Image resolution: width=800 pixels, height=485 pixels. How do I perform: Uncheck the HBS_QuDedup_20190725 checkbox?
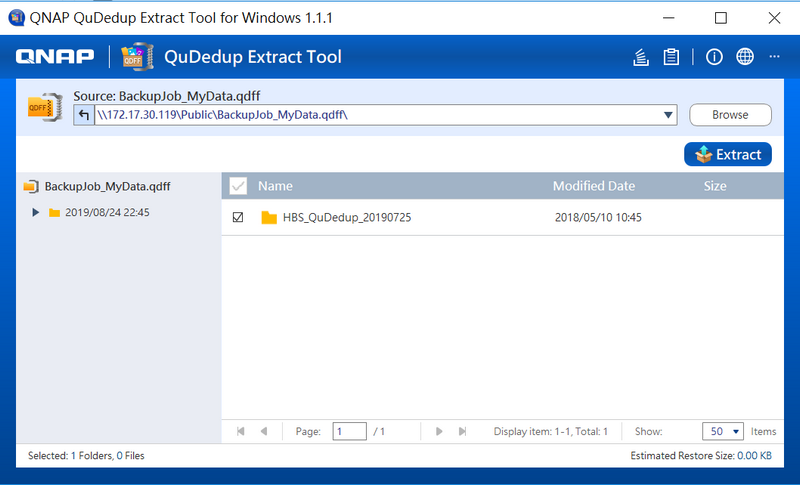coord(238,218)
